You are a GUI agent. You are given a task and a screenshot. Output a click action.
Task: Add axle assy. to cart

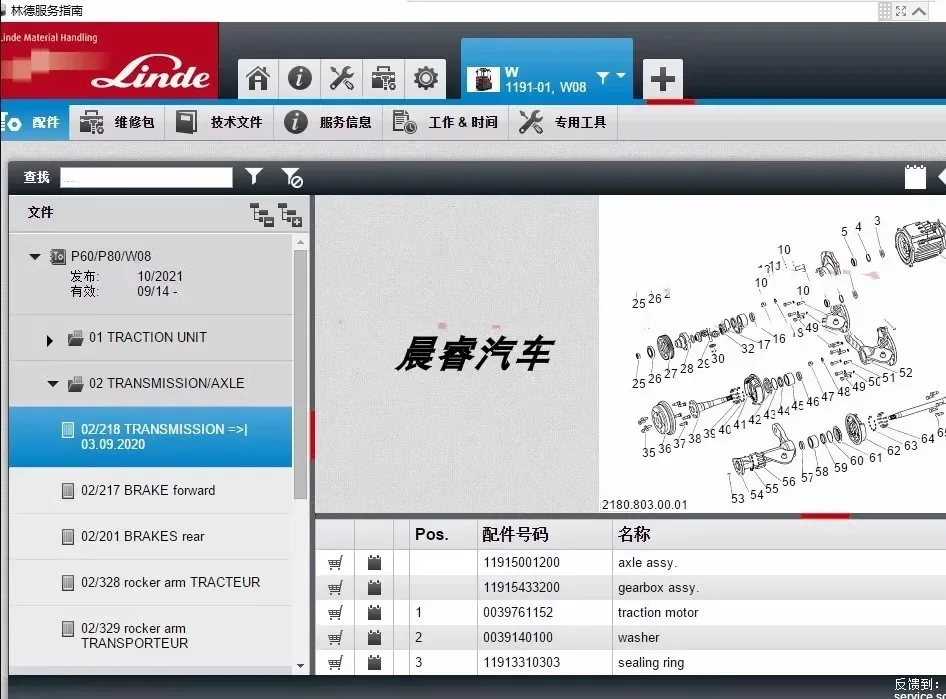(335, 563)
